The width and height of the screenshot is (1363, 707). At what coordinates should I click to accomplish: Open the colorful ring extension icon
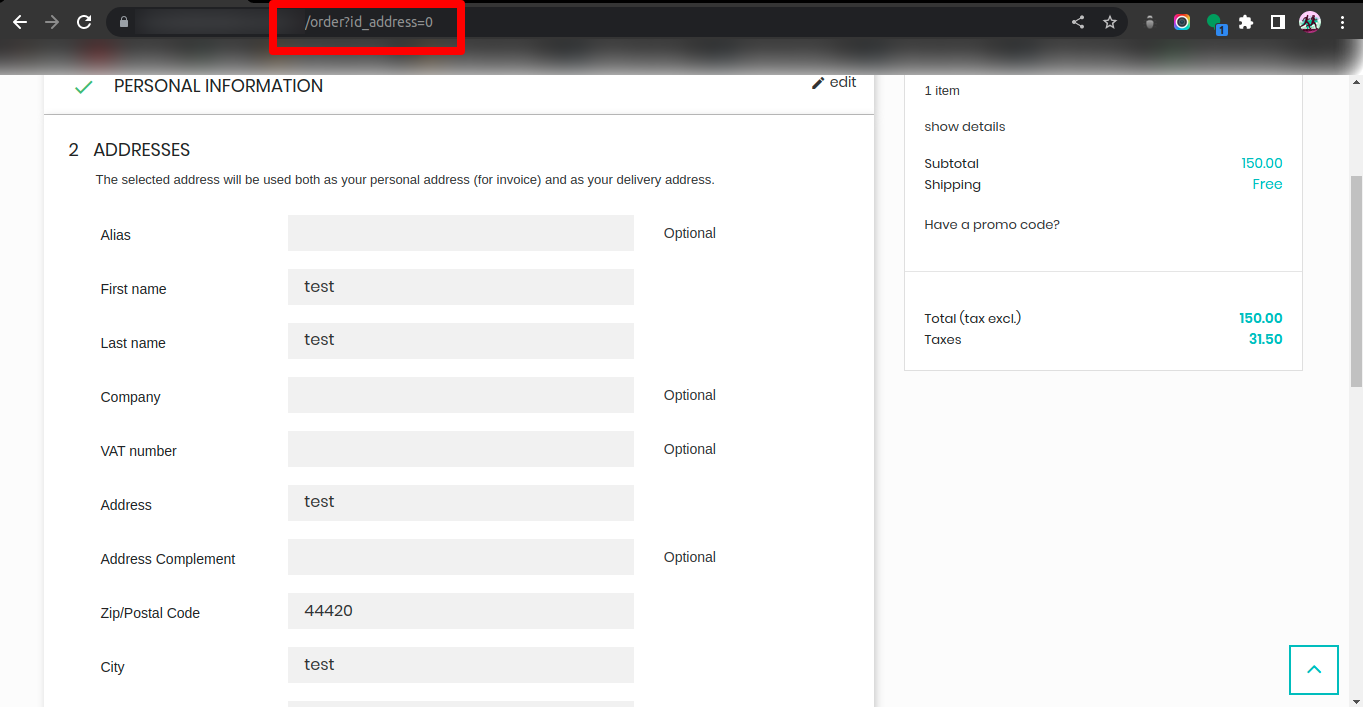pos(1182,22)
